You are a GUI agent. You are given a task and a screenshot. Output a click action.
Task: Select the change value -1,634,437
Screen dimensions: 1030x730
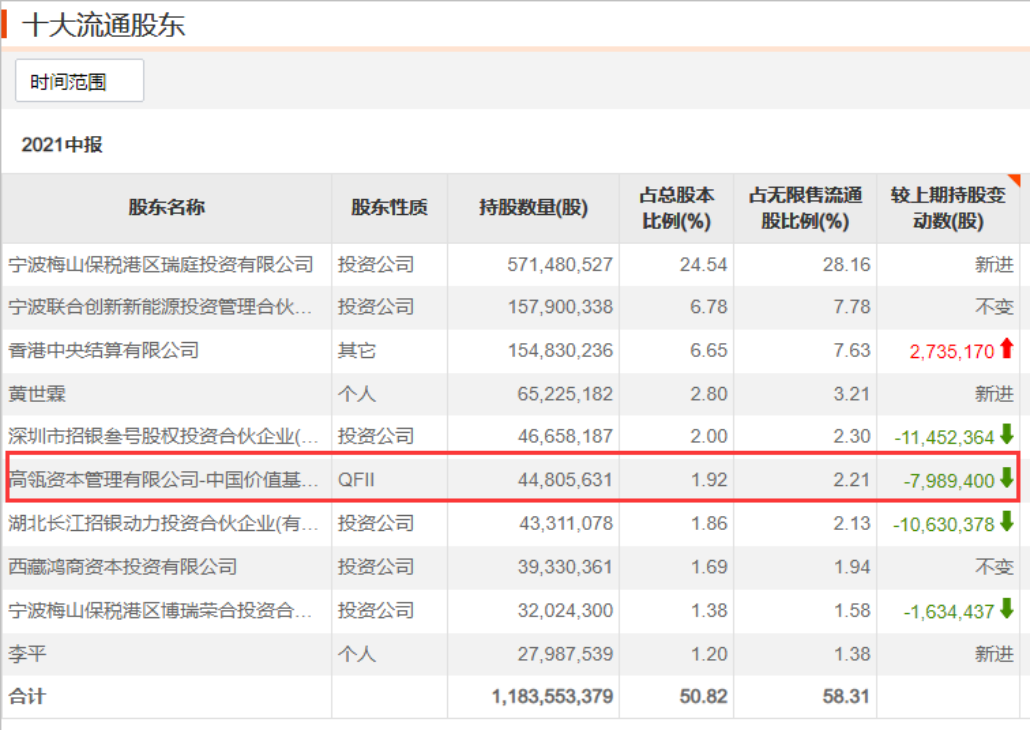(949, 612)
